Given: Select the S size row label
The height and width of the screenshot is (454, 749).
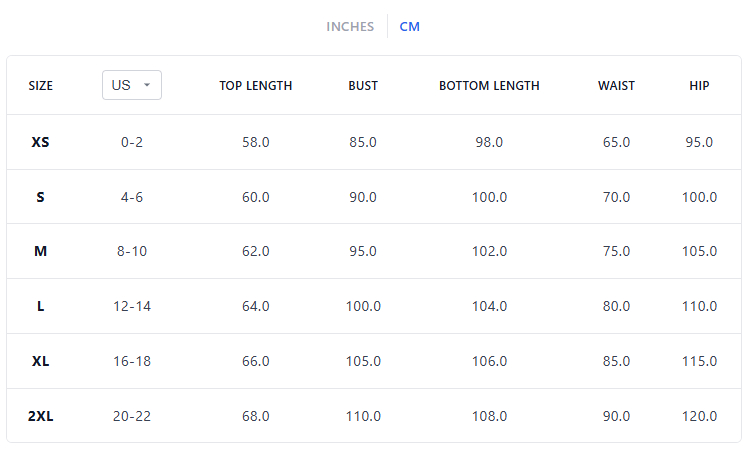Looking at the screenshot, I should 41,197.
